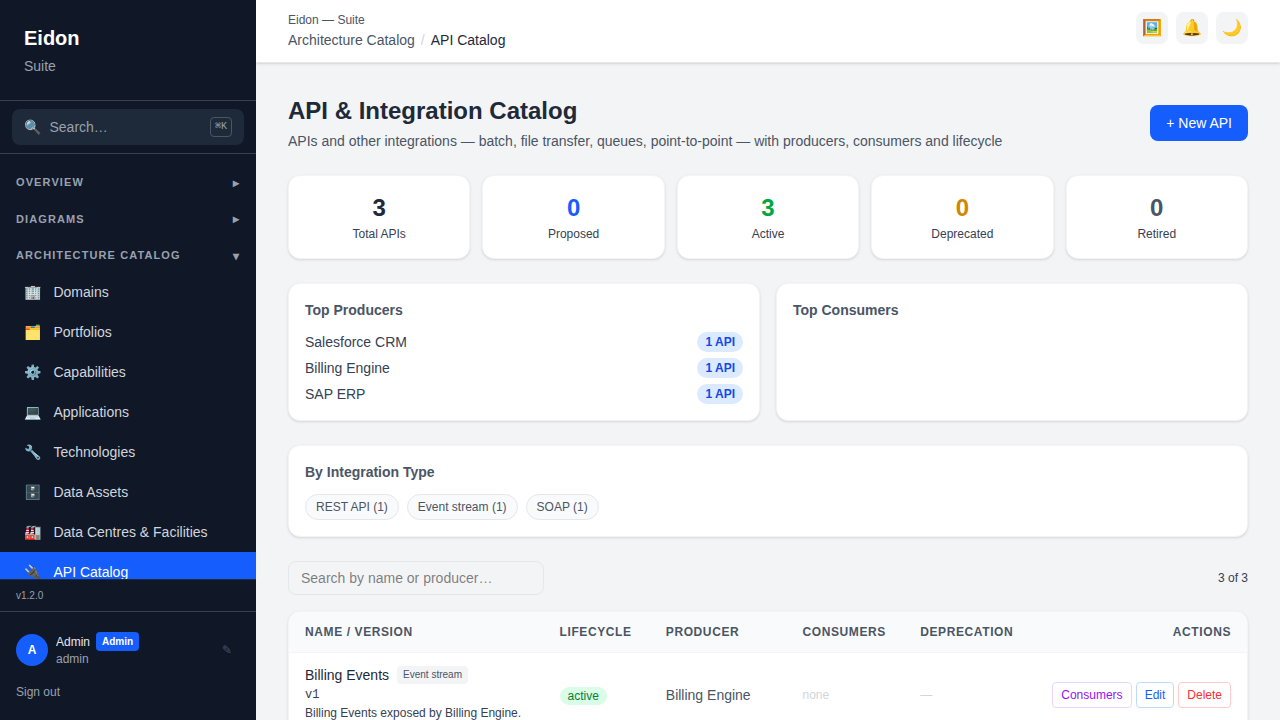Click the Event stream tag on Billing Events
The height and width of the screenshot is (720, 1280).
click(x=432, y=675)
